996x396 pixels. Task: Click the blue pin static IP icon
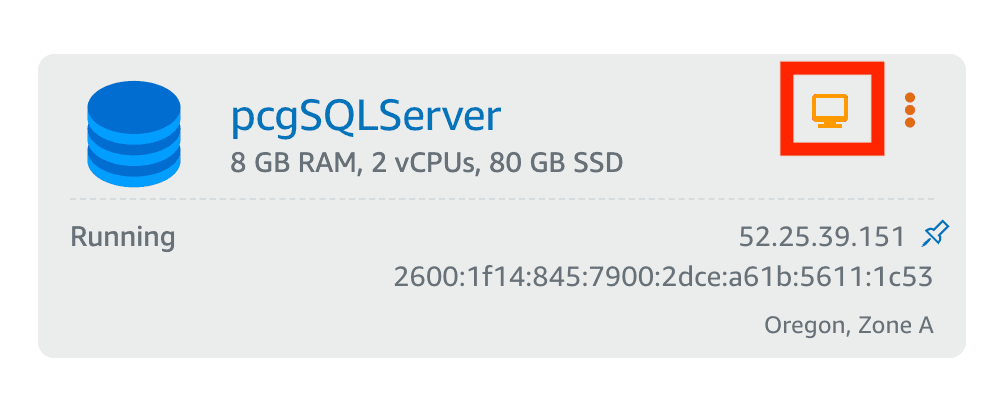(935, 235)
